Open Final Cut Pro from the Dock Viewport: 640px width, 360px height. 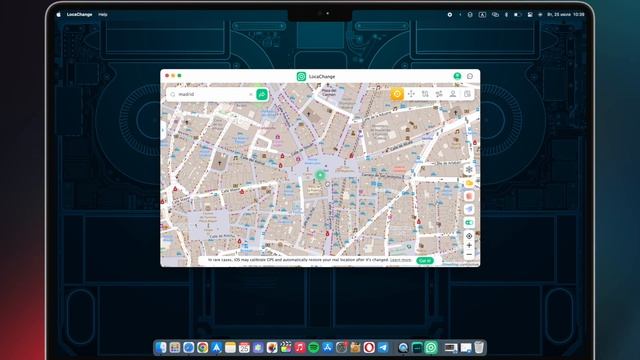coord(286,347)
